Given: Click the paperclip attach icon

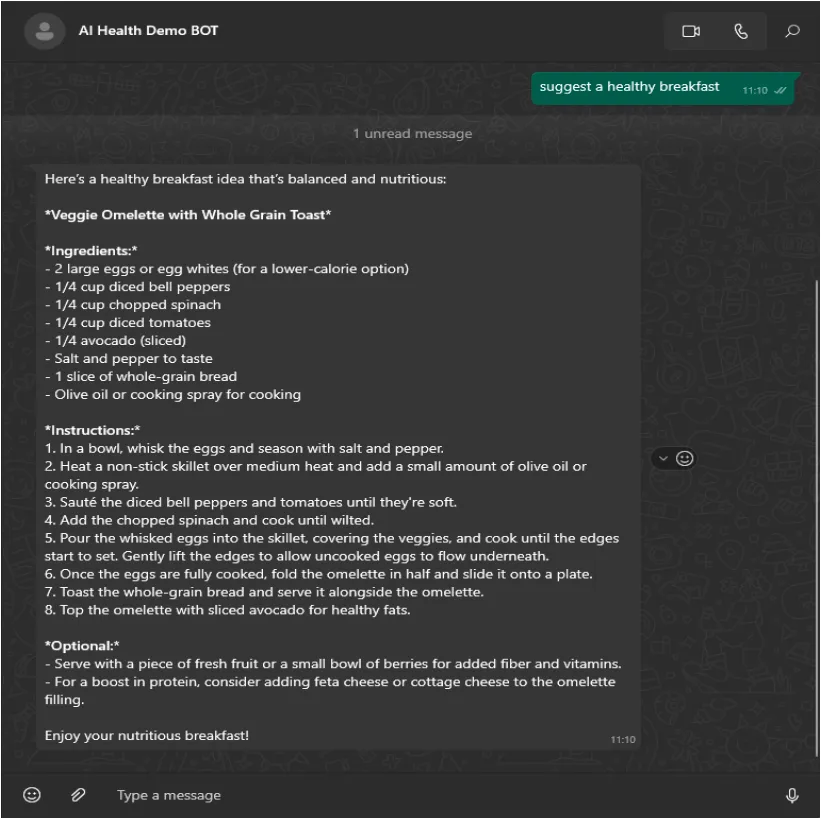Looking at the screenshot, I should tap(78, 794).
